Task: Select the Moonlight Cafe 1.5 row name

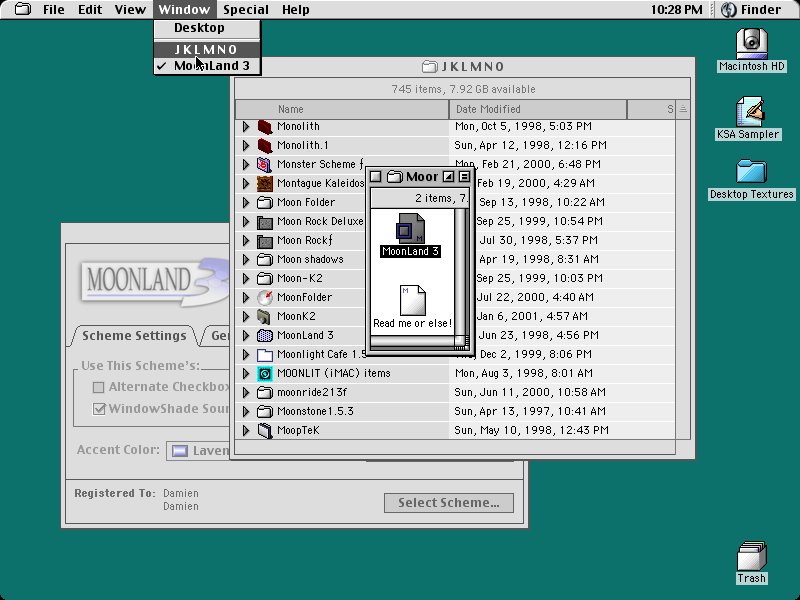Action: pyautogui.click(x=321, y=355)
